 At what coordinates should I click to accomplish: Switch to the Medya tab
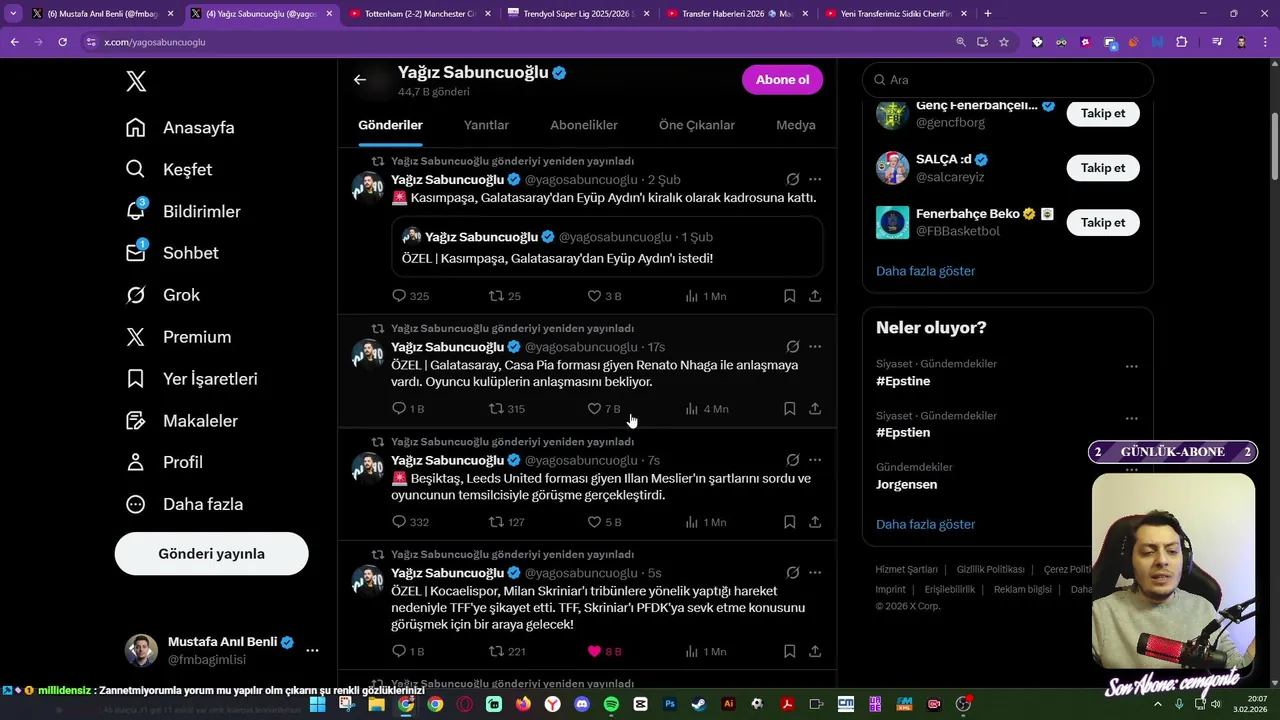click(x=796, y=125)
